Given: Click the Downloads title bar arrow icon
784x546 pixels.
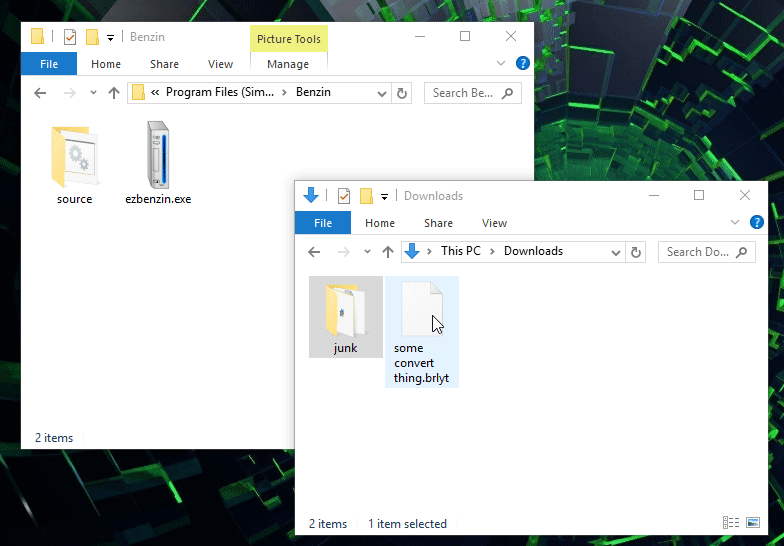Looking at the screenshot, I should pos(311,196).
